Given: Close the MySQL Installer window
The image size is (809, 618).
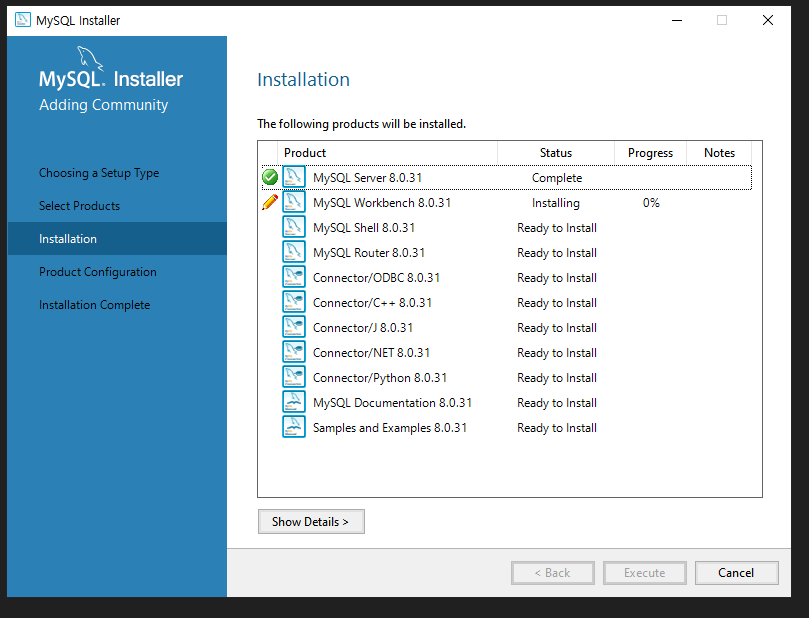Looking at the screenshot, I should click(x=768, y=20).
